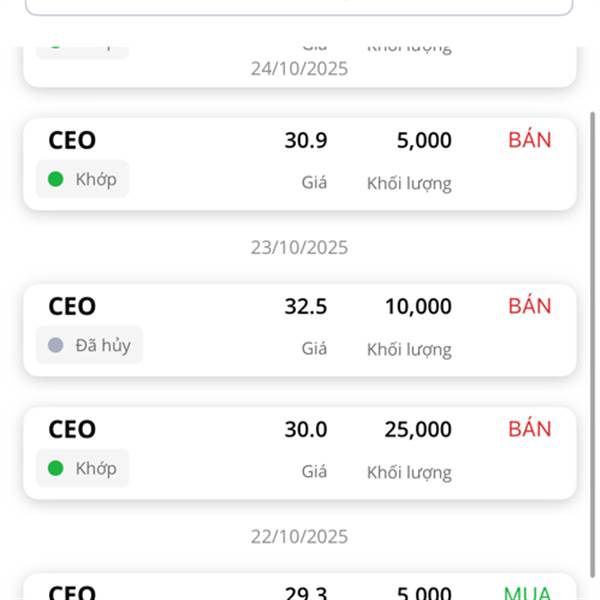Open the CEO ticker priced at 30.9
The image size is (600, 600).
pos(72,141)
